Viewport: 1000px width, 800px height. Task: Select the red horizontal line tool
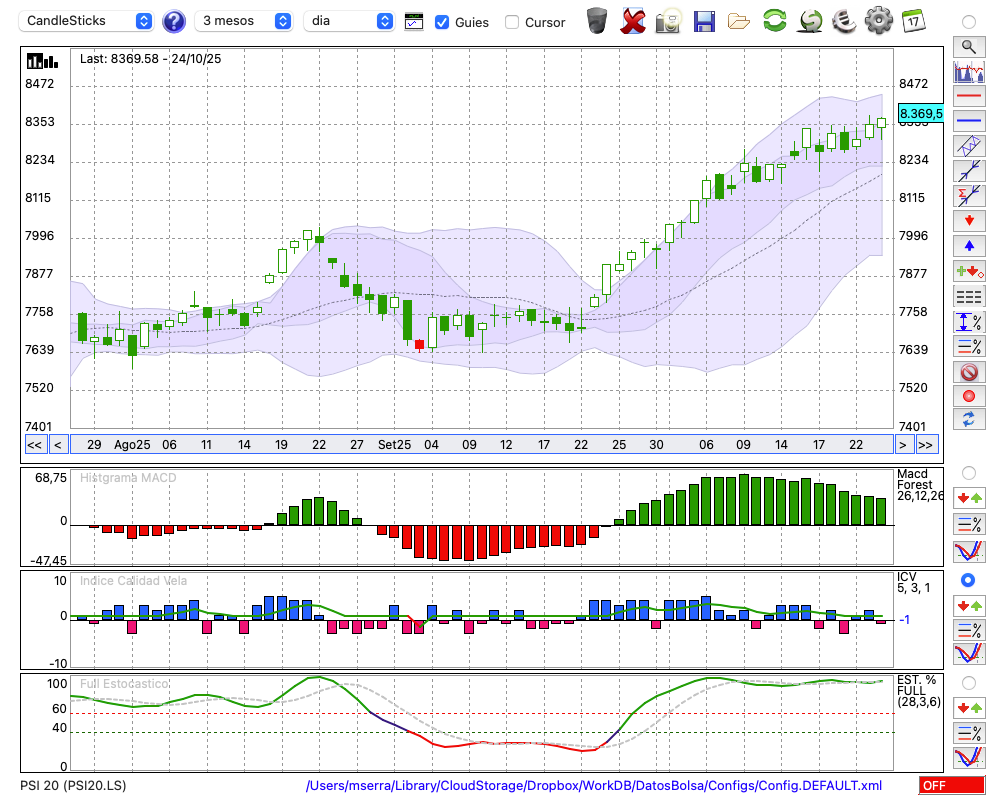click(968, 96)
